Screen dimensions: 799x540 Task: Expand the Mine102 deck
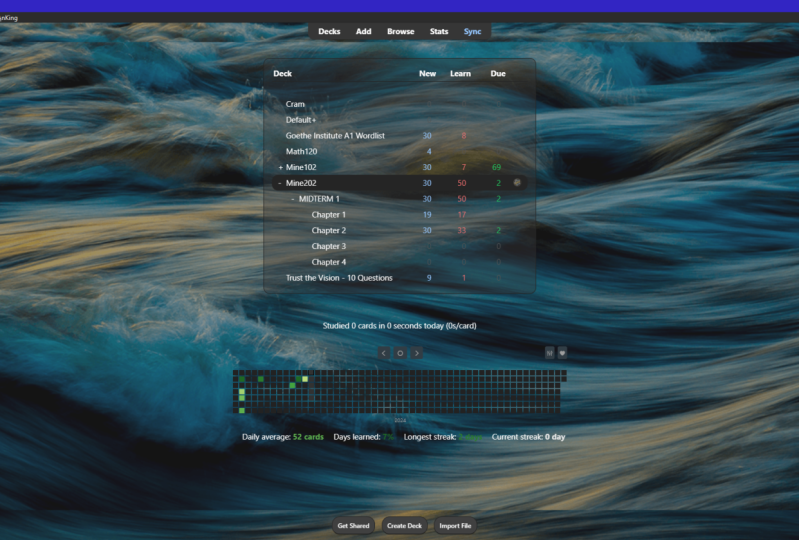click(x=280, y=167)
